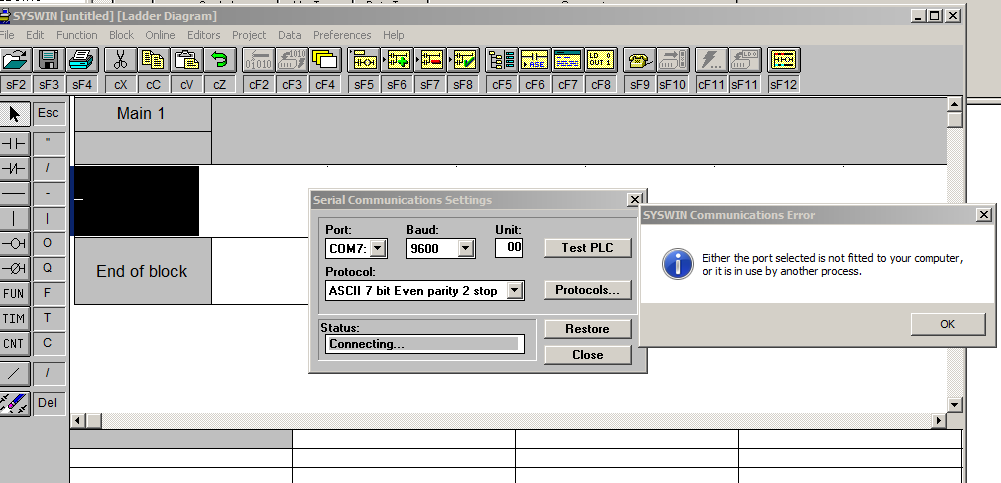Select the horizontal line tool in the palette
Screen dimensions: 1001x483
point(15,193)
